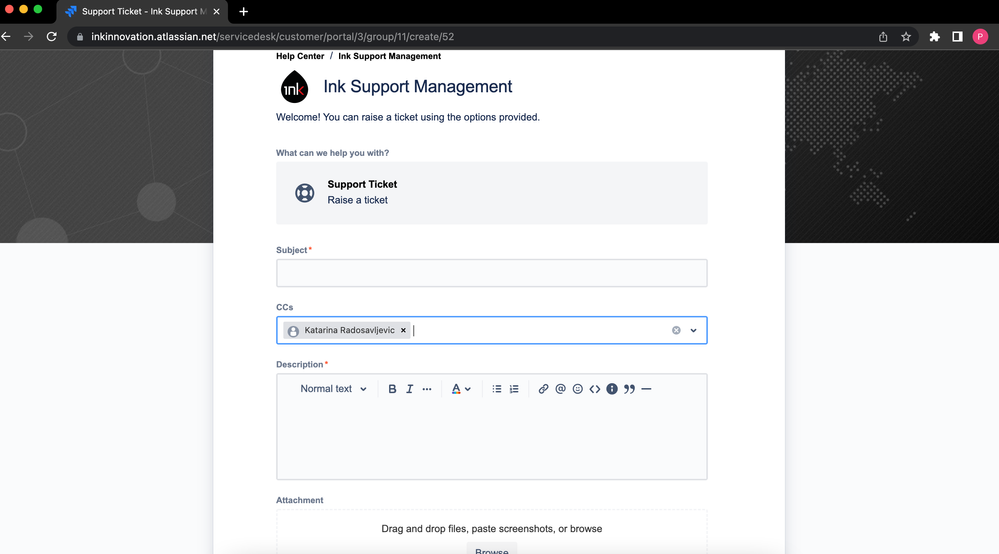Screen dimensions: 999x554
Task: Insert a bullet list
Action: pyautogui.click(x=497, y=389)
